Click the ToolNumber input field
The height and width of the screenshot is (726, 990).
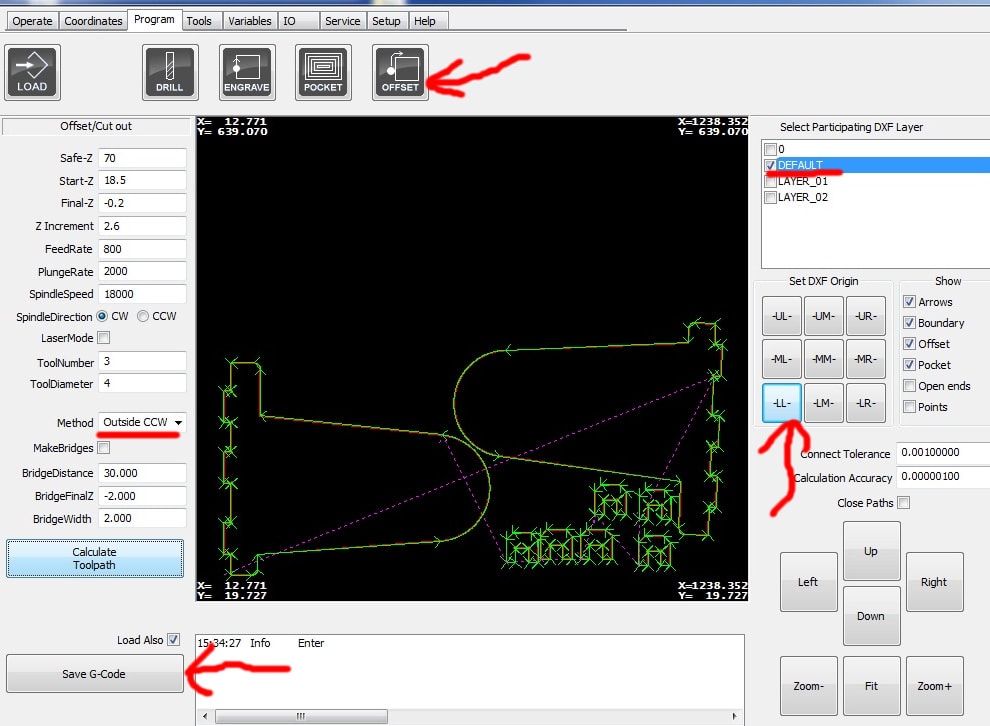pos(142,361)
